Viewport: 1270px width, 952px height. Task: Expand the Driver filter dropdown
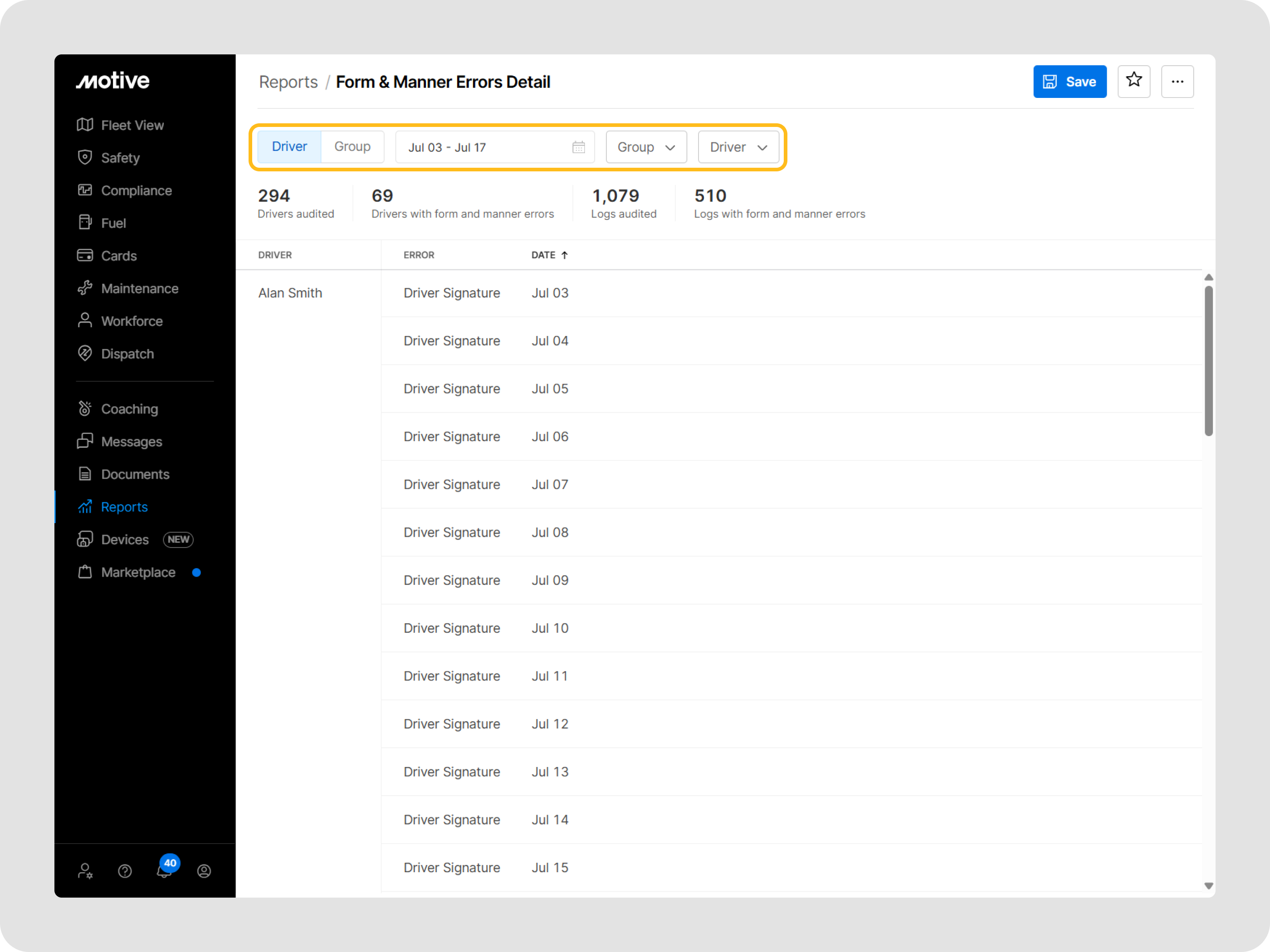(738, 147)
